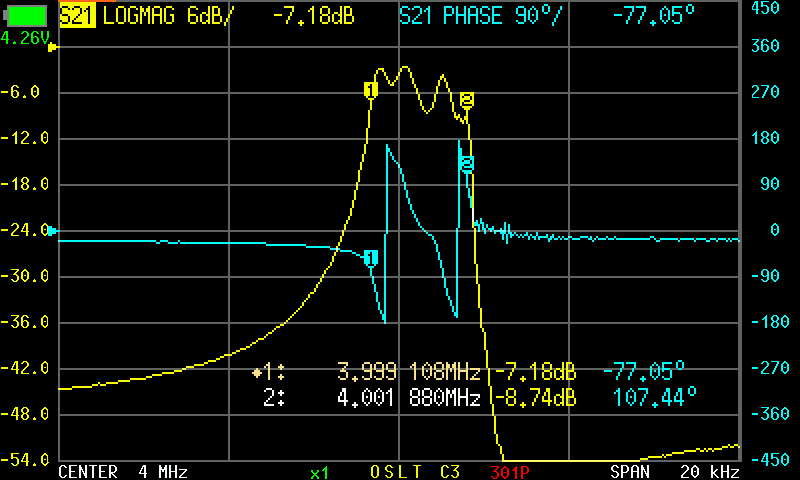The height and width of the screenshot is (480, 800).
Task: Click the green battery indicator icon
Action: (26, 15)
